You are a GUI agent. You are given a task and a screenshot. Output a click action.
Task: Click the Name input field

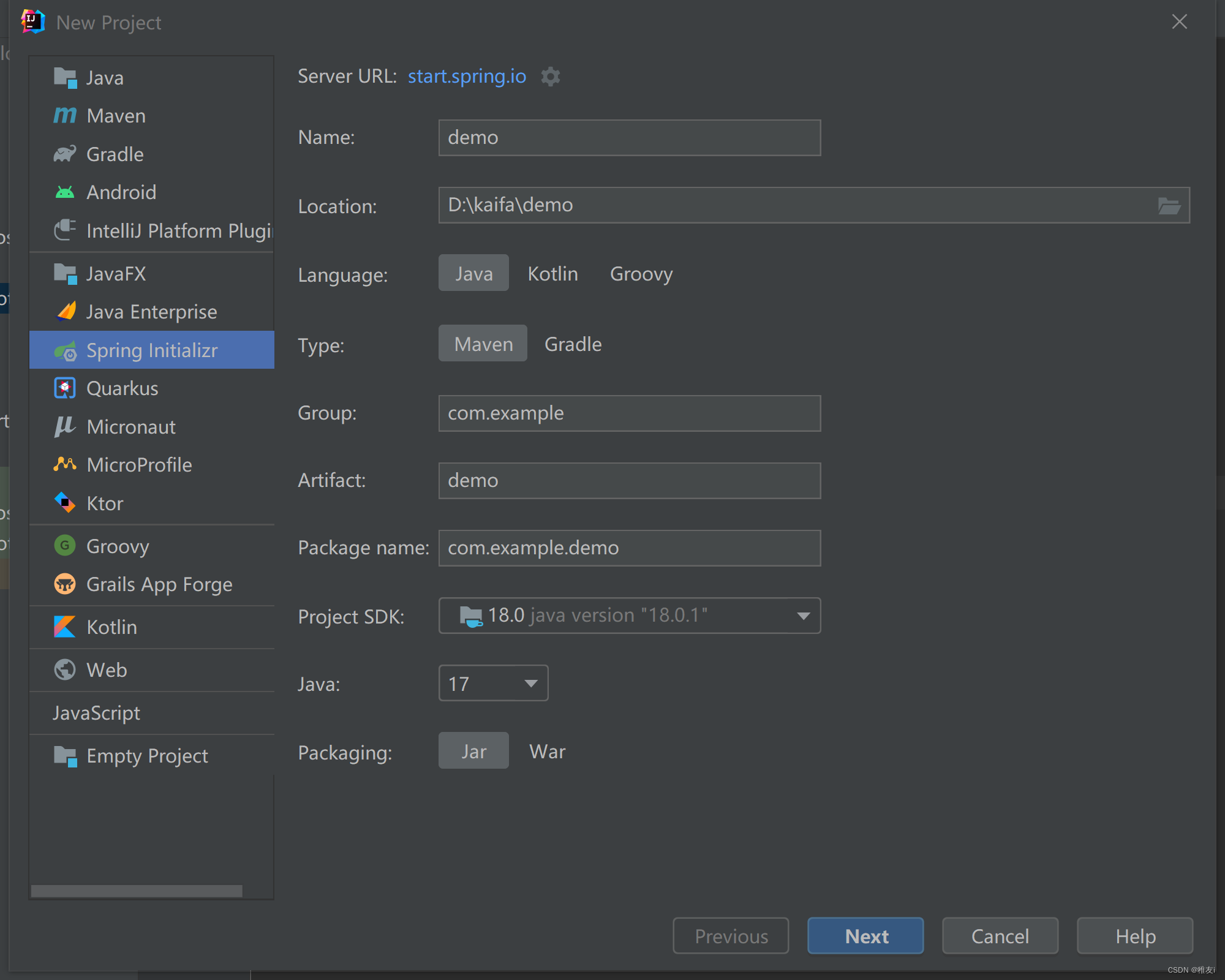point(630,138)
